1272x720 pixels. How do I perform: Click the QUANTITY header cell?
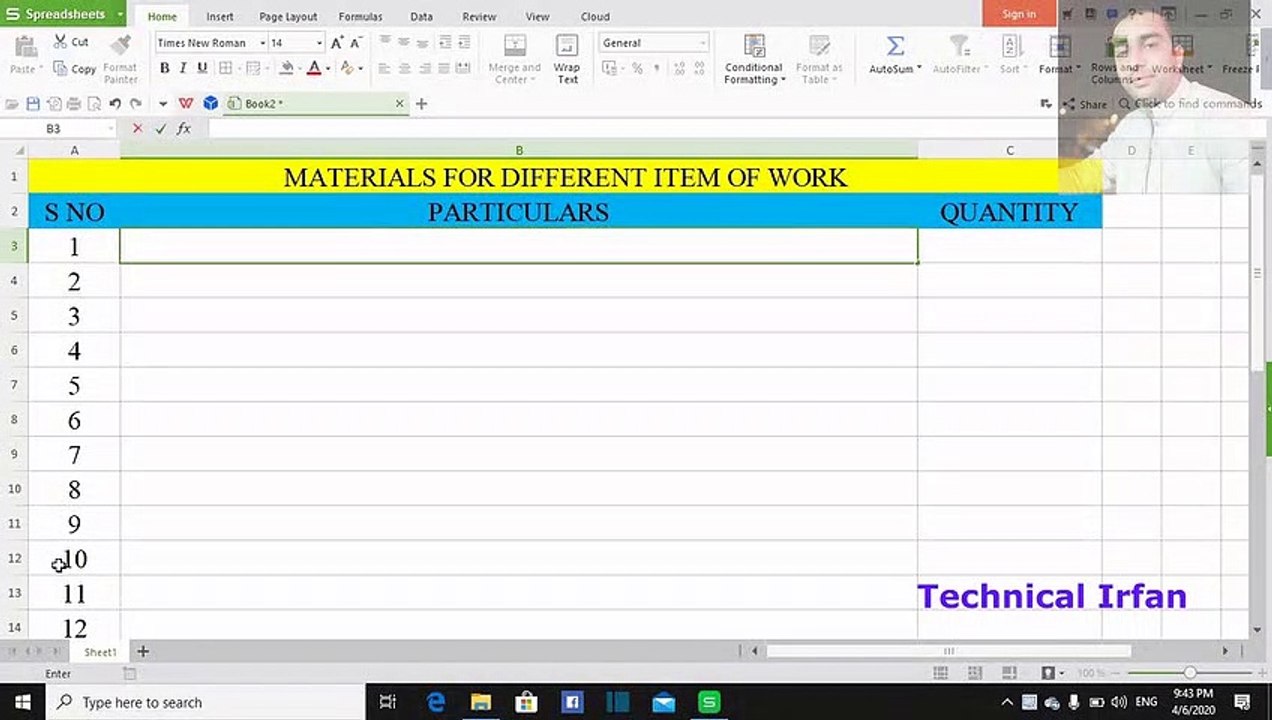1009,212
